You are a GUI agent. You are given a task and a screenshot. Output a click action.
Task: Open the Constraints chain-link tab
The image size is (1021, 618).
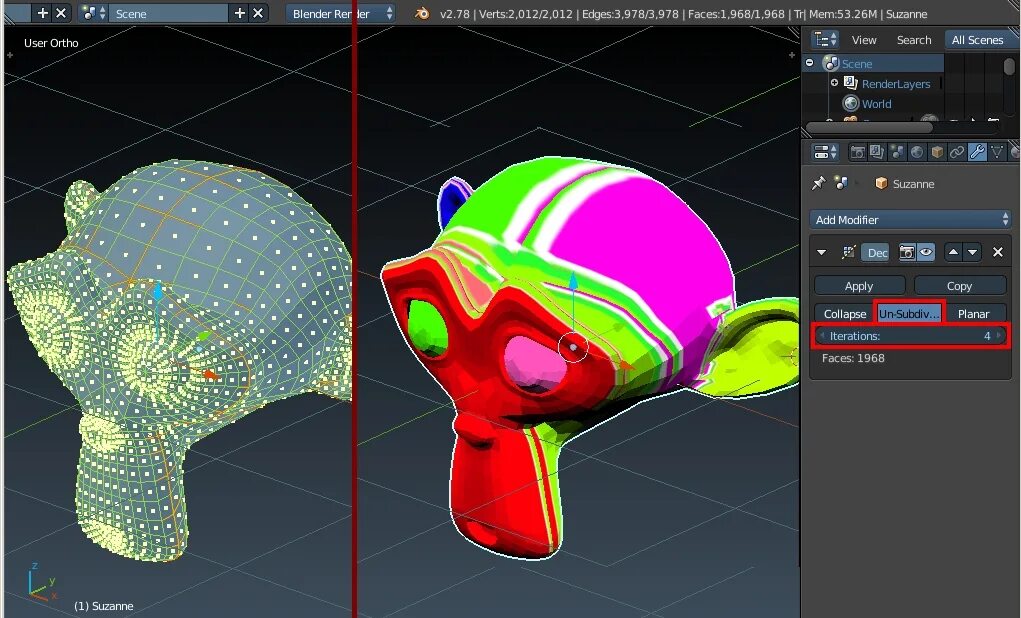point(957,152)
